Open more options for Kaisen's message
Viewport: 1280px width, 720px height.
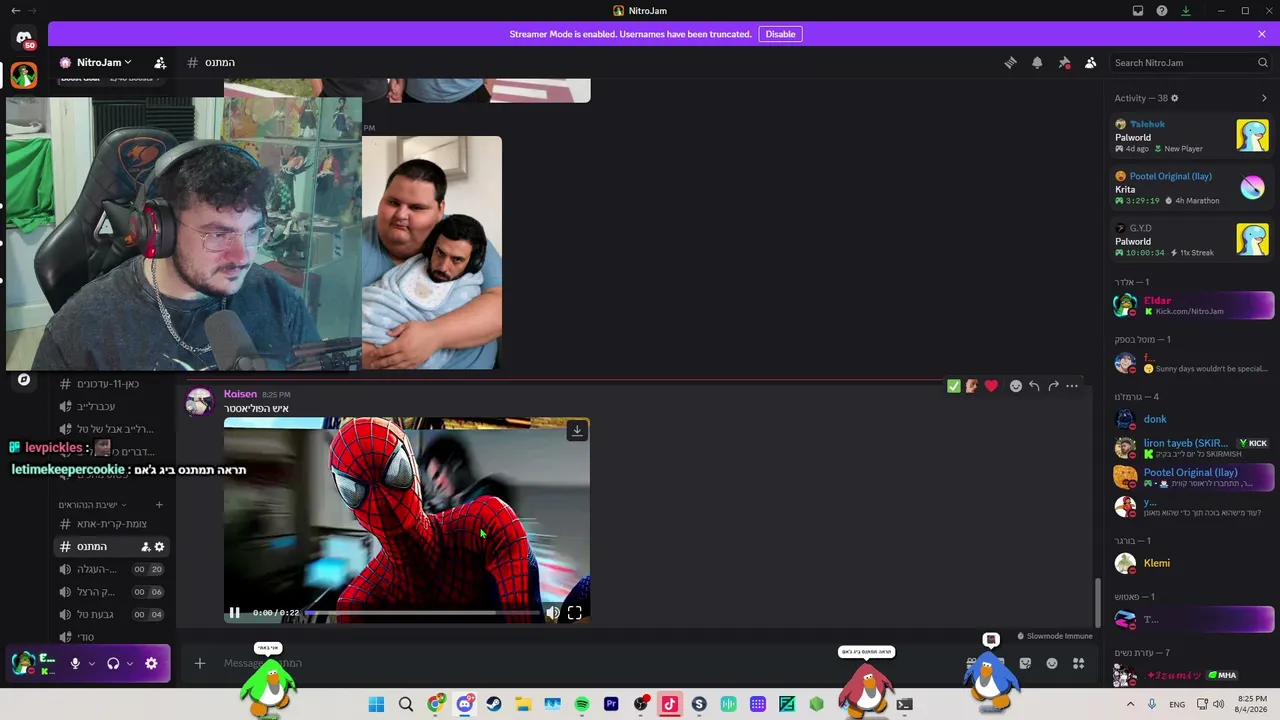(1072, 386)
